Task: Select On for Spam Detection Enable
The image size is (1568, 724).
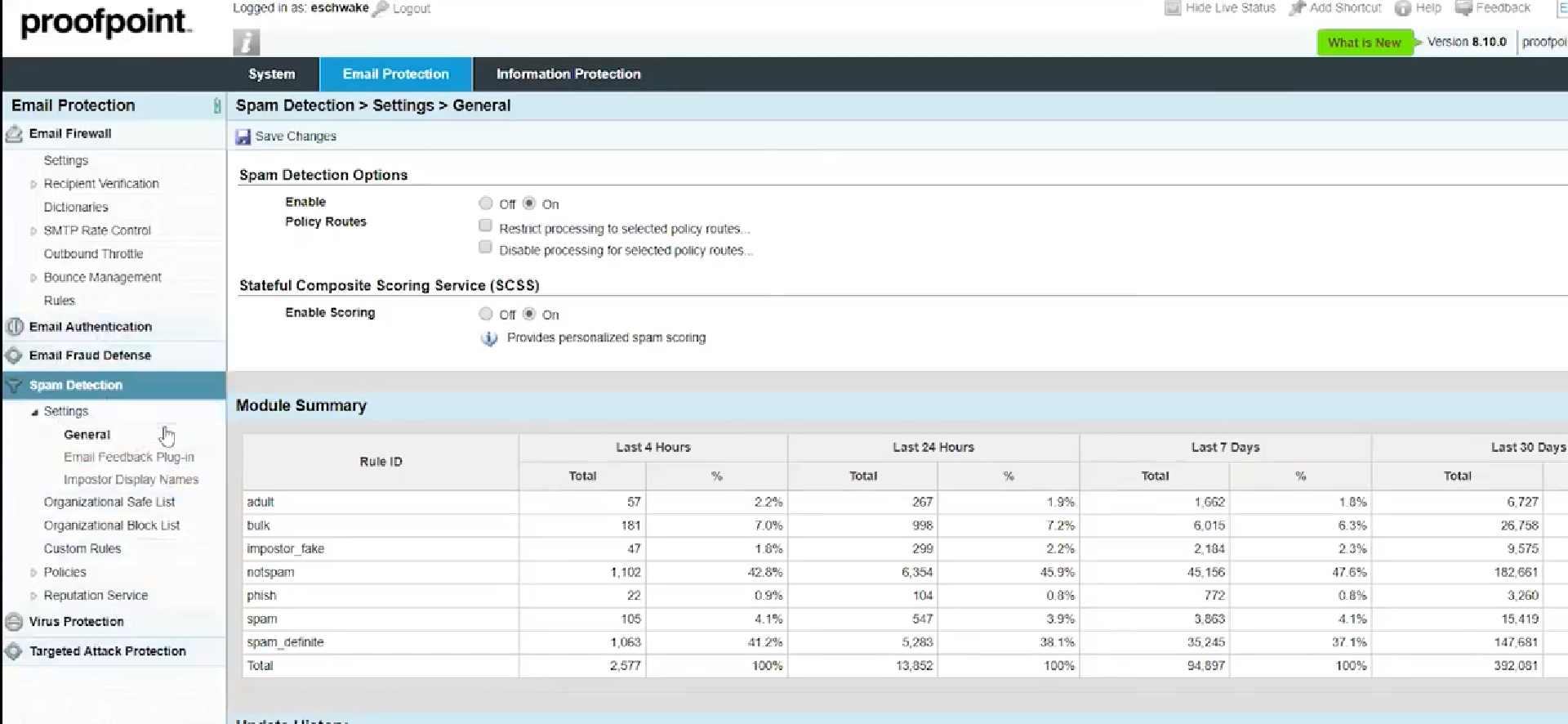Action: (529, 203)
